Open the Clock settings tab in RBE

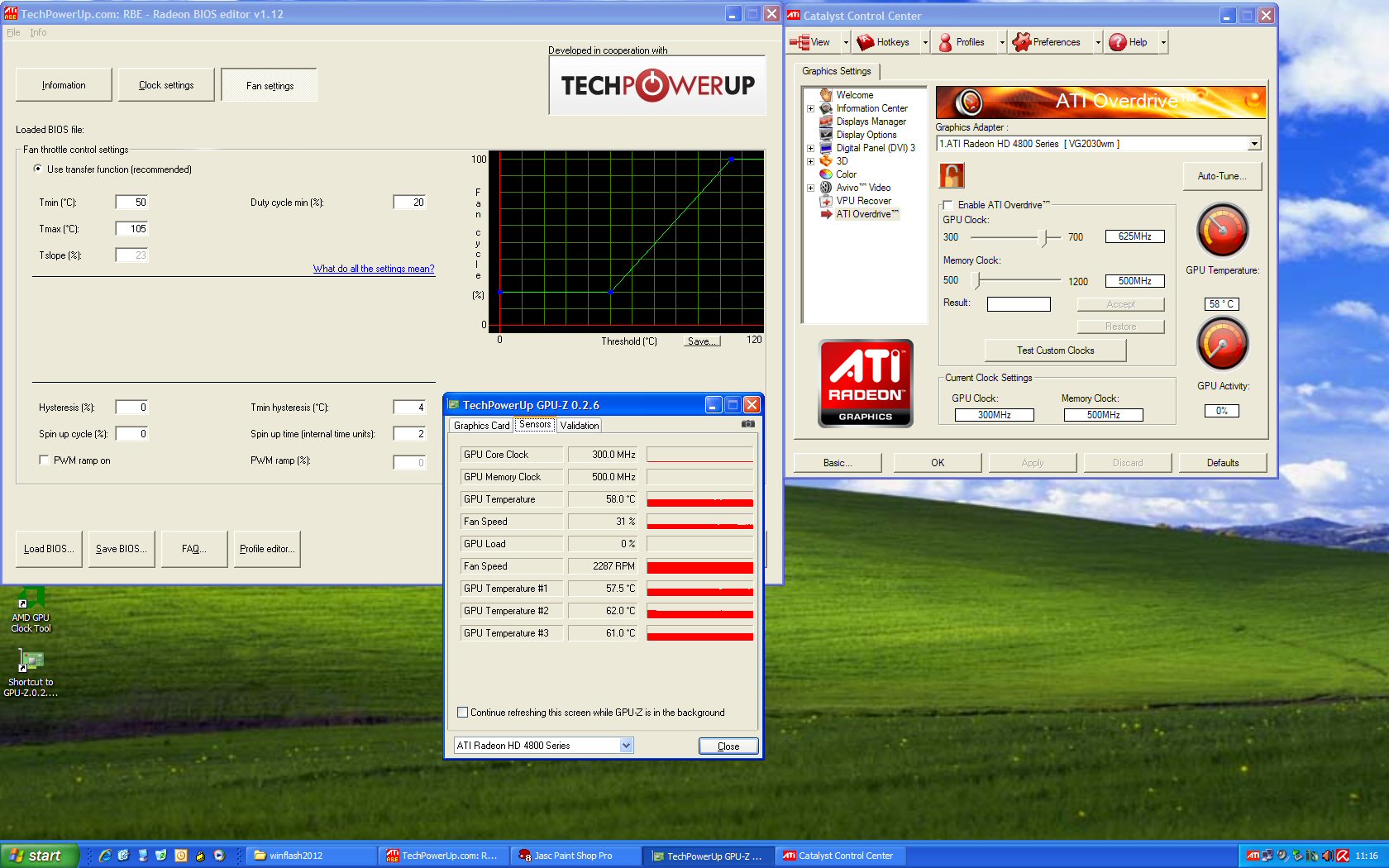click(x=166, y=85)
